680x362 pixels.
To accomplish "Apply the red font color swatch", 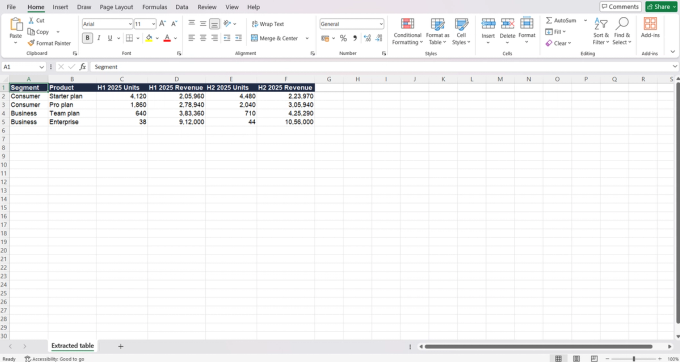I will [167, 38].
